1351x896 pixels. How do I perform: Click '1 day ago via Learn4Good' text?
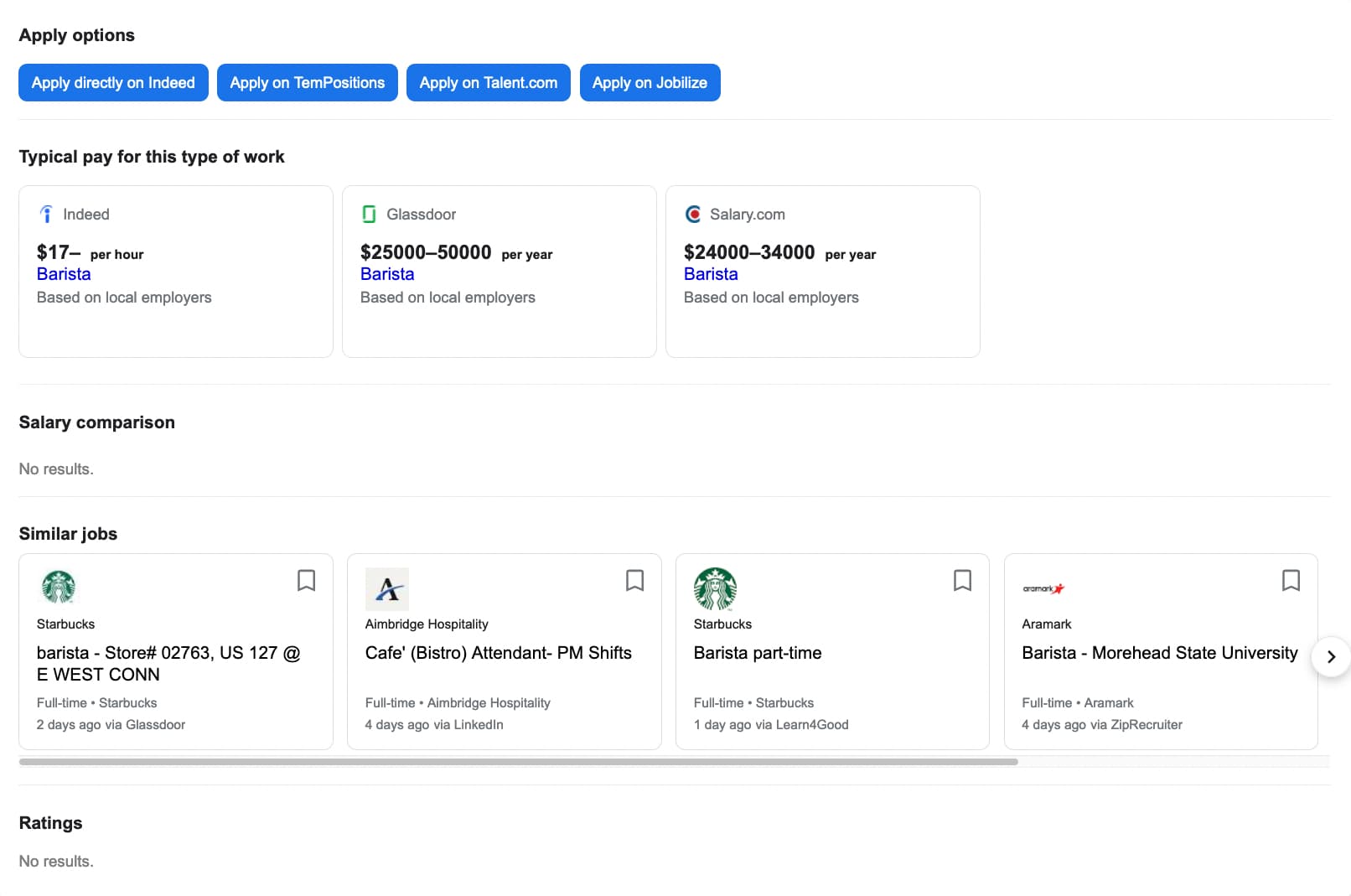771,725
